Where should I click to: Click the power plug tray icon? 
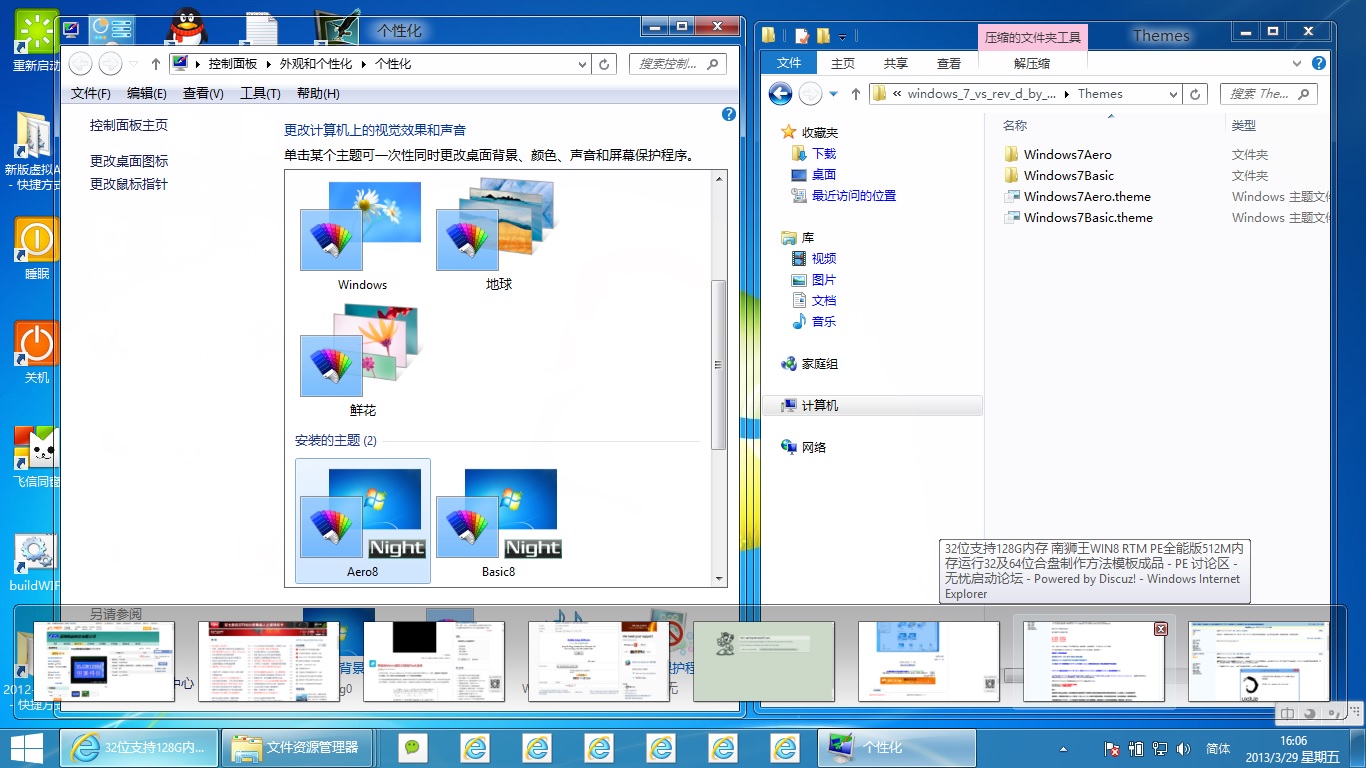pyautogui.click(x=1136, y=748)
